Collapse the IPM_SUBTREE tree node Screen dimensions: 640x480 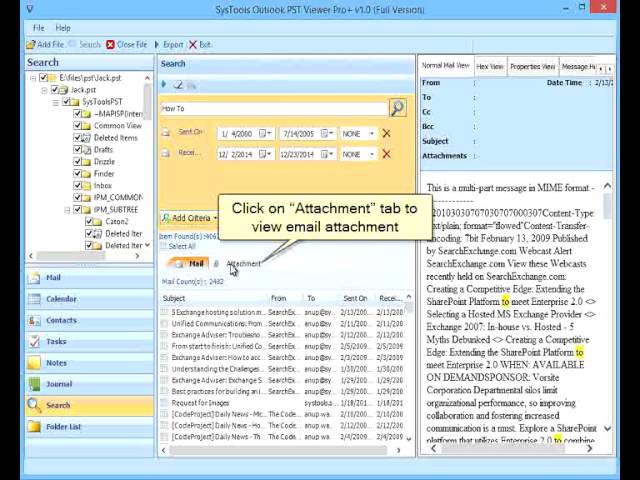pos(67,210)
